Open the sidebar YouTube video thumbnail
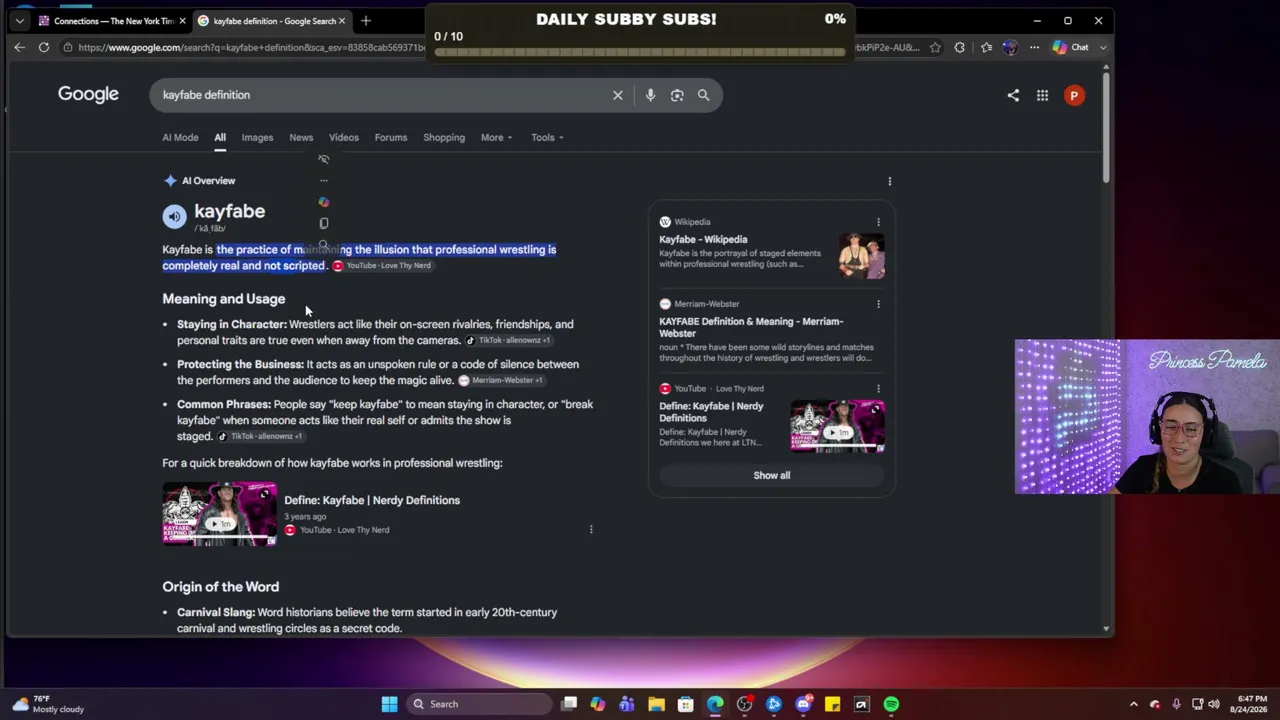 click(x=838, y=426)
